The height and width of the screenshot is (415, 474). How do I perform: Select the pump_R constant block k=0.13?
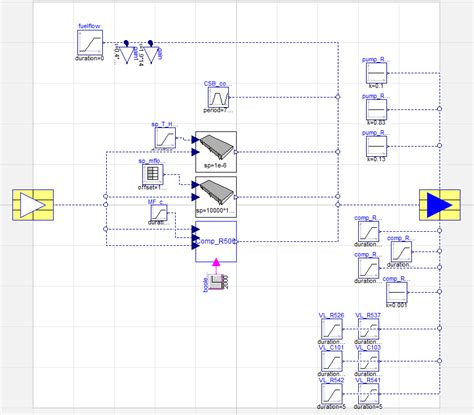(377, 146)
